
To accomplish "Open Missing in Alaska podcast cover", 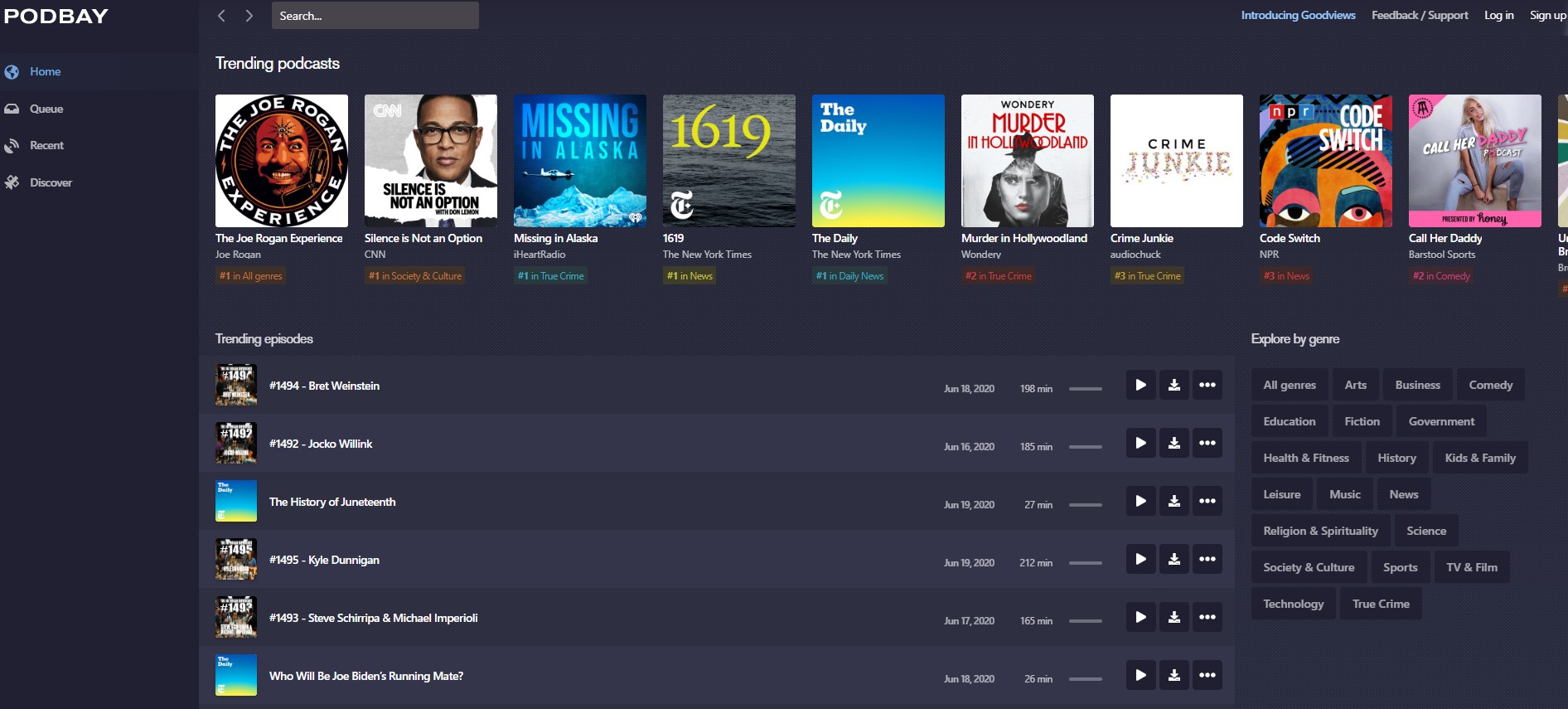I will point(580,161).
